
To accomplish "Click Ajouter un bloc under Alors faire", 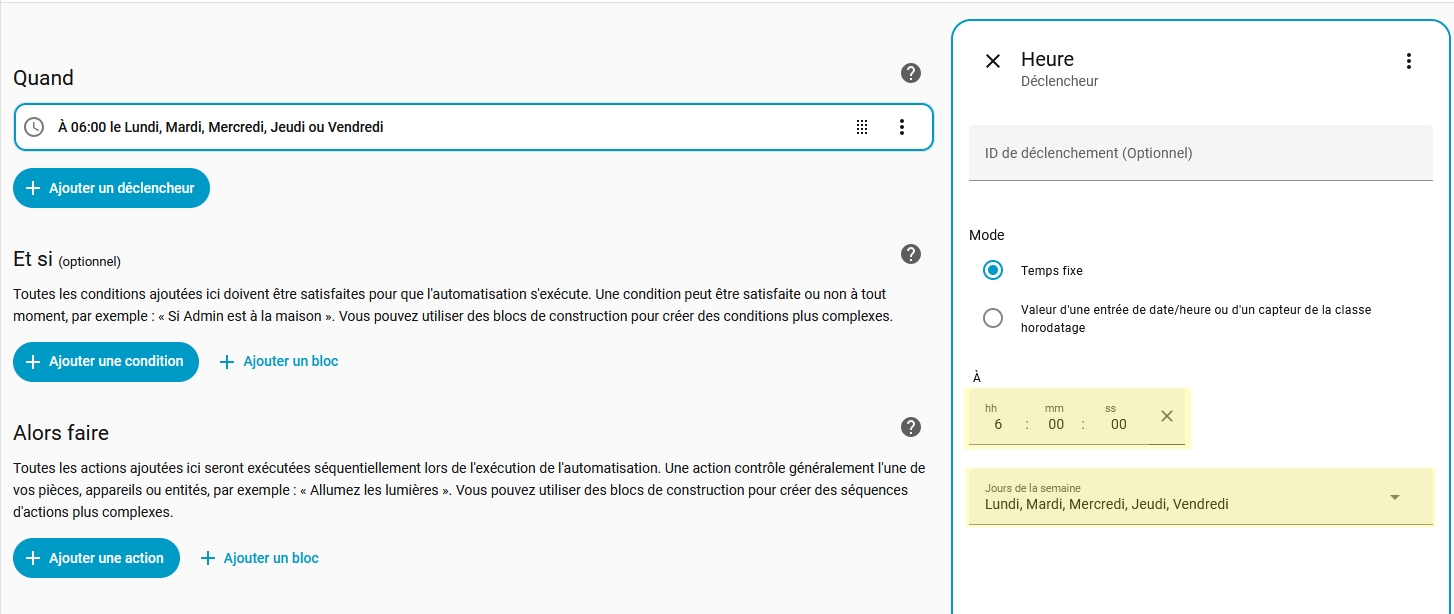I will (x=260, y=558).
